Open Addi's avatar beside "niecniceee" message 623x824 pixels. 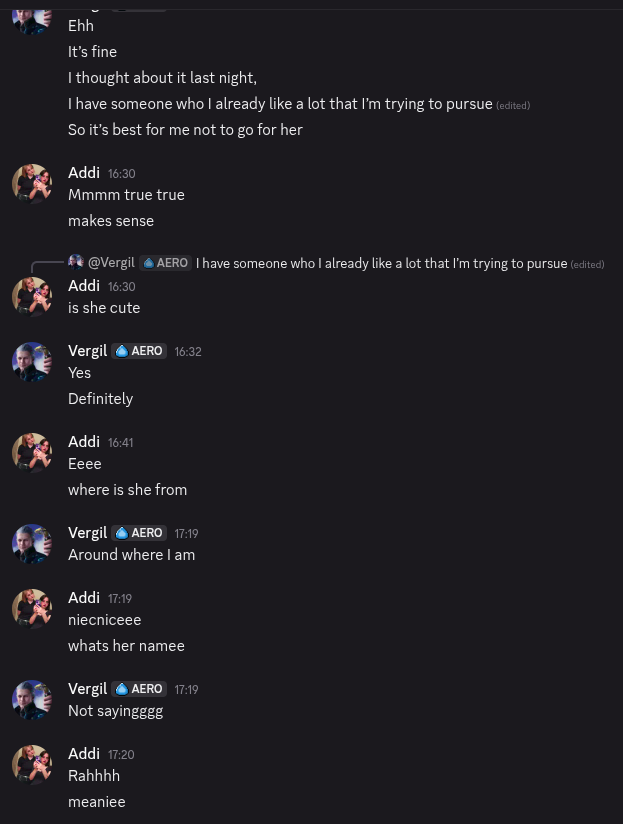tap(32, 609)
